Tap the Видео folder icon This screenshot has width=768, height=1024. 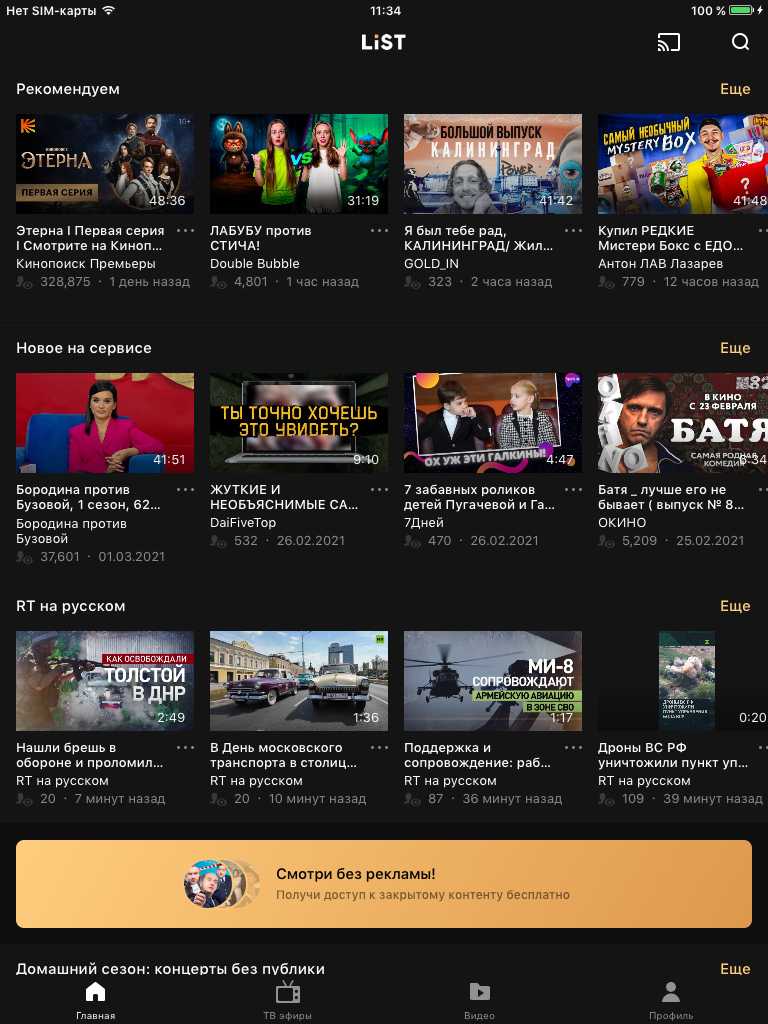pyautogui.click(x=479, y=992)
